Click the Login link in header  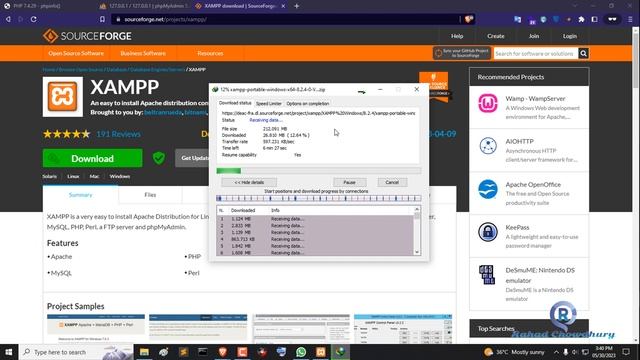570,36
